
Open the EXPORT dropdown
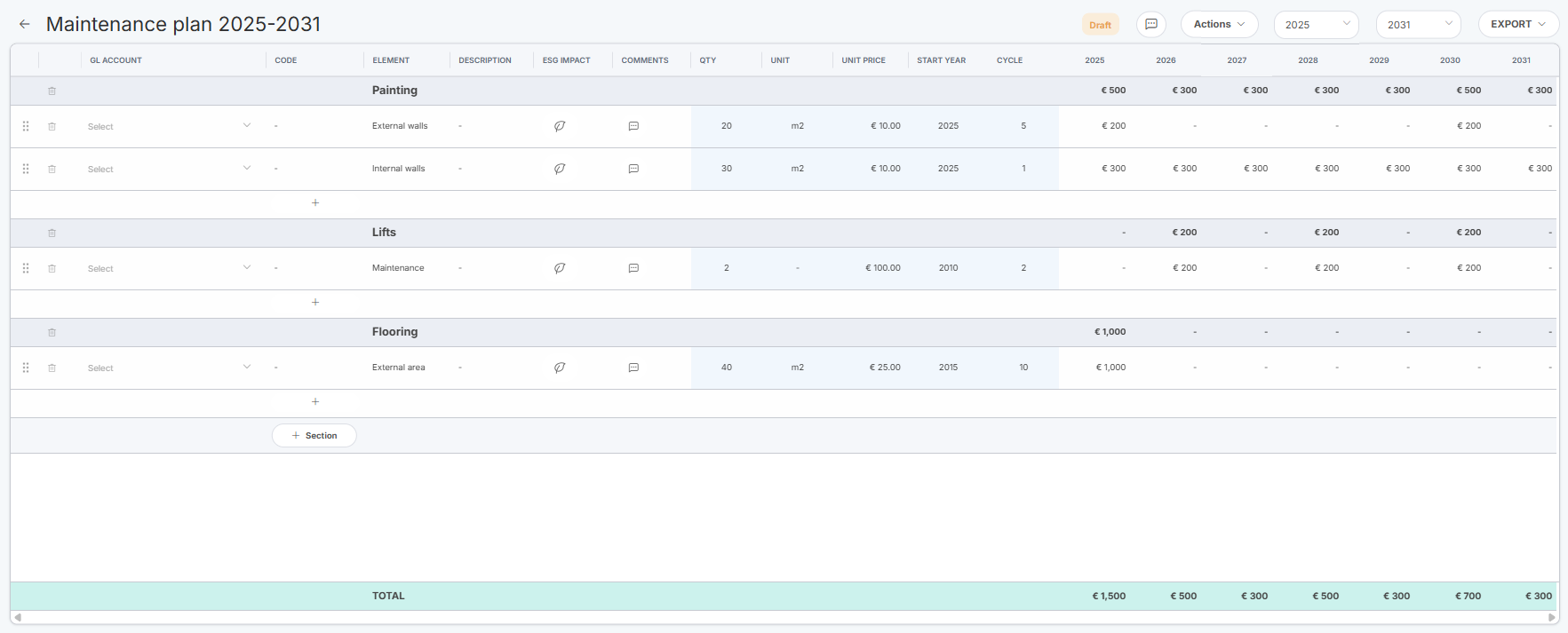click(x=1518, y=24)
